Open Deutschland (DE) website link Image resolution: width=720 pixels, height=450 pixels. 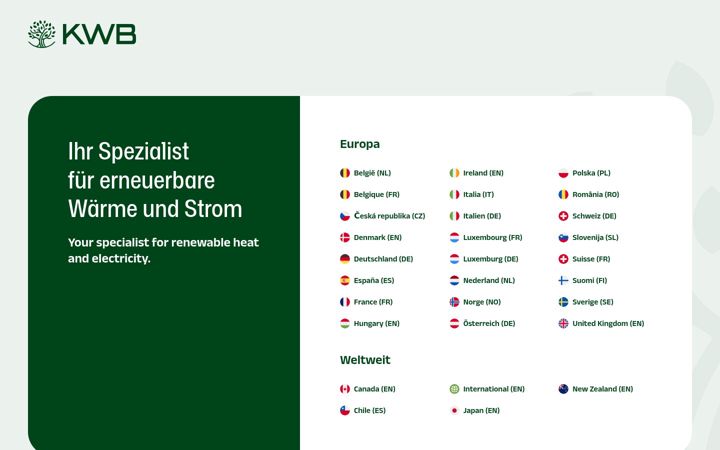(x=383, y=259)
